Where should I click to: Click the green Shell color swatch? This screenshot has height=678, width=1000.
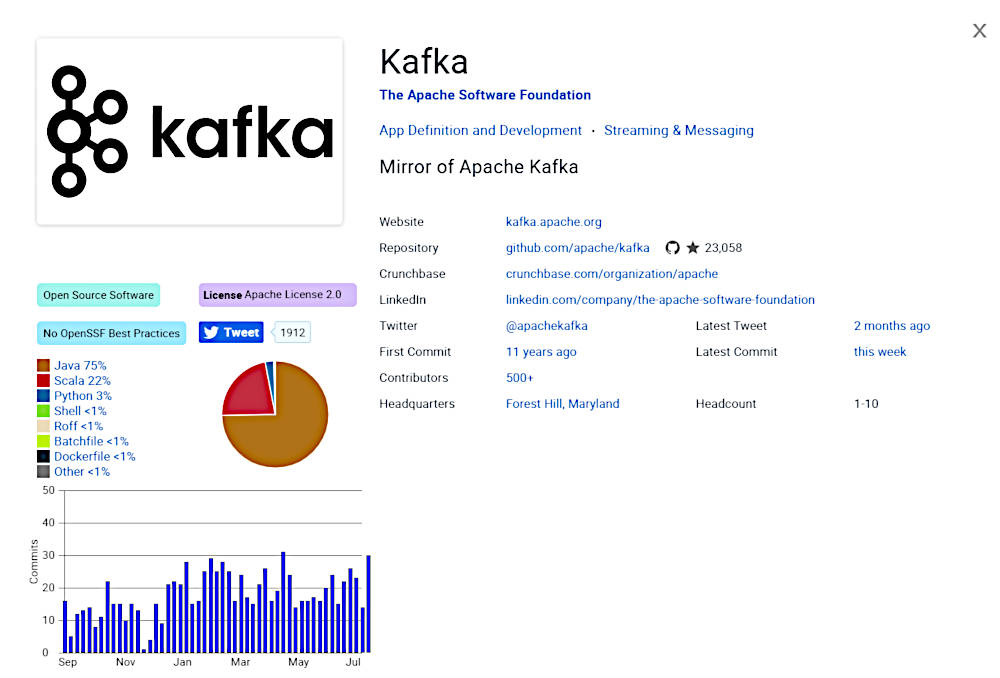(43, 411)
